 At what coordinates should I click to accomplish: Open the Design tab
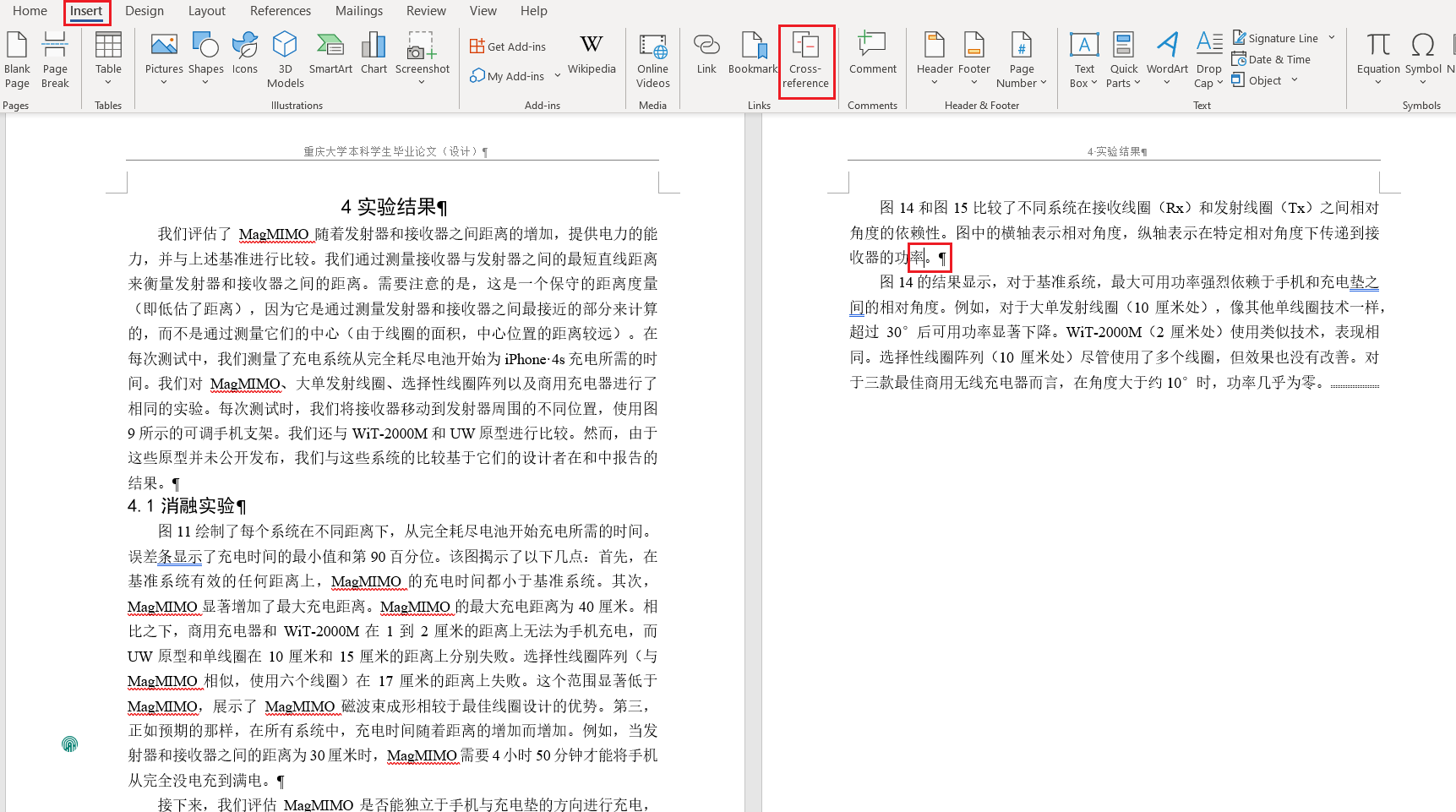[x=145, y=11]
